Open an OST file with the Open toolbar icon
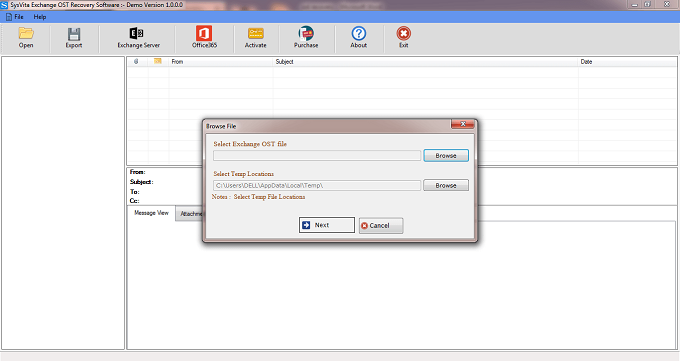The width and height of the screenshot is (680, 361). click(x=26, y=38)
